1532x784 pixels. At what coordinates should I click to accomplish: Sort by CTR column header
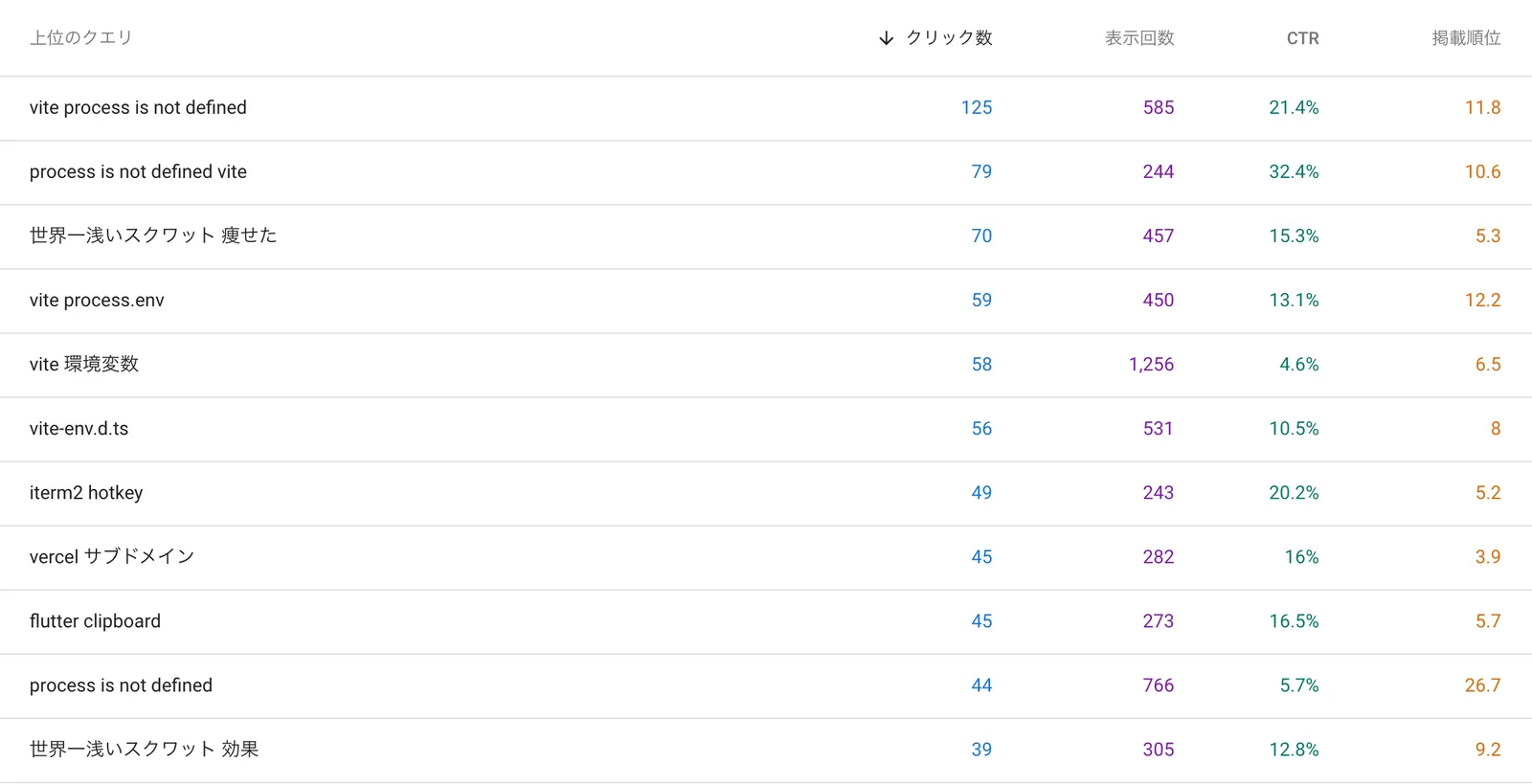tap(1302, 38)
